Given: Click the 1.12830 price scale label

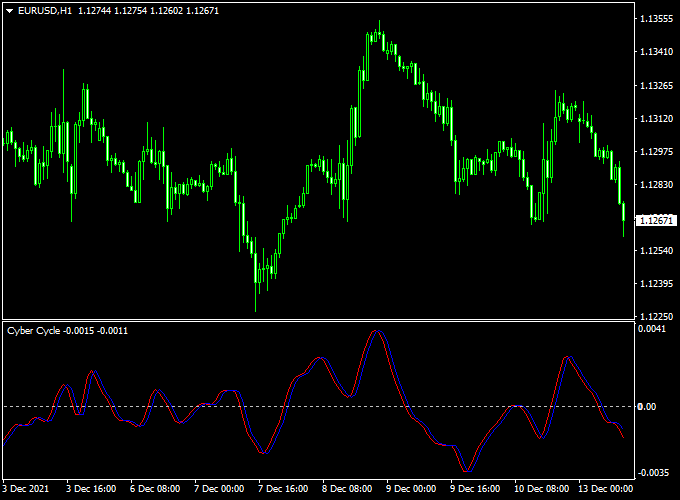Looking at the screenshot, I should coord(657,185).
